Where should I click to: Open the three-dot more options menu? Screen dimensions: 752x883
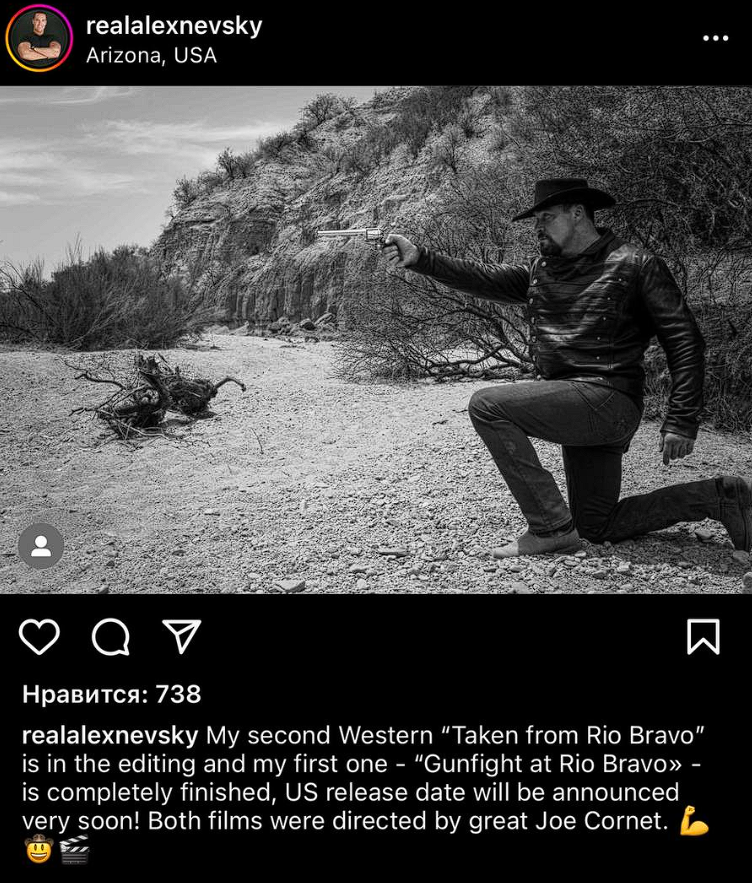[715, 38]
